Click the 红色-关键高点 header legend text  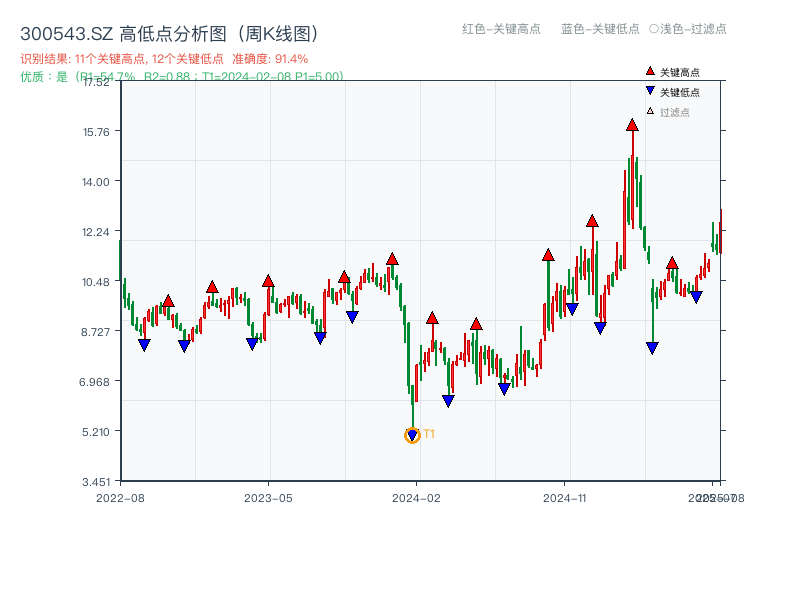(501, 29)
